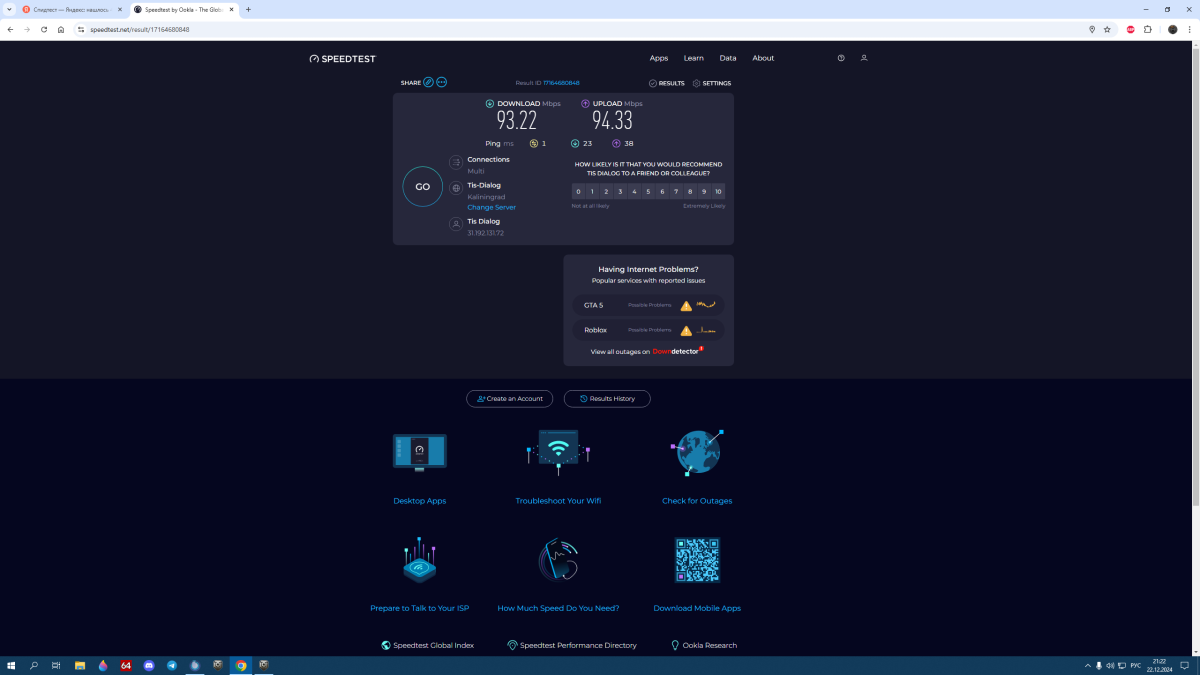Click the Change Server link
Viewport: 1200px width, 675px height.
point(491,207)
